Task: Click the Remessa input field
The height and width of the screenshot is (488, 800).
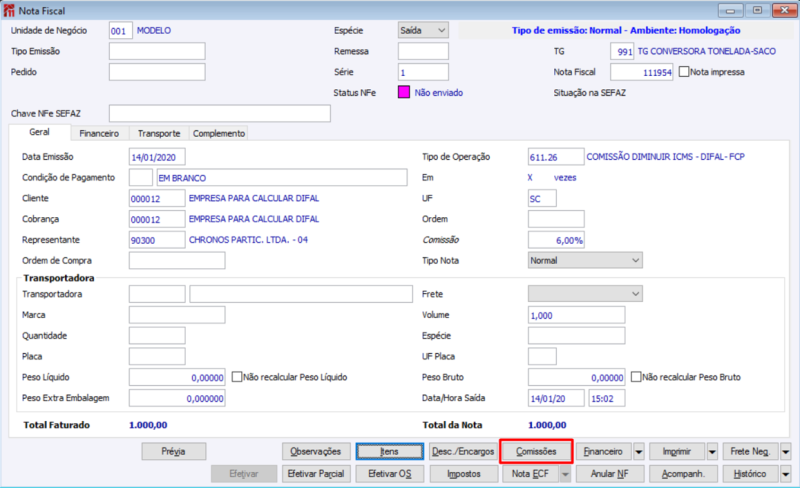Action: [423, 51]
